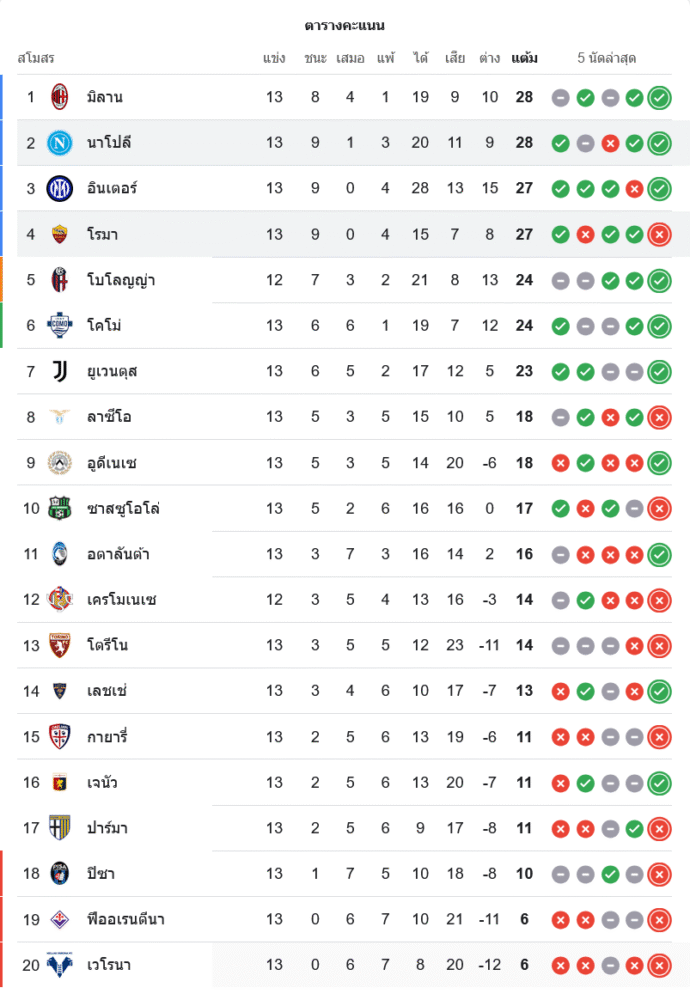Viewport: 690px width, 1000px height.
Task: Click the Torino club crest
Action: 60,645
